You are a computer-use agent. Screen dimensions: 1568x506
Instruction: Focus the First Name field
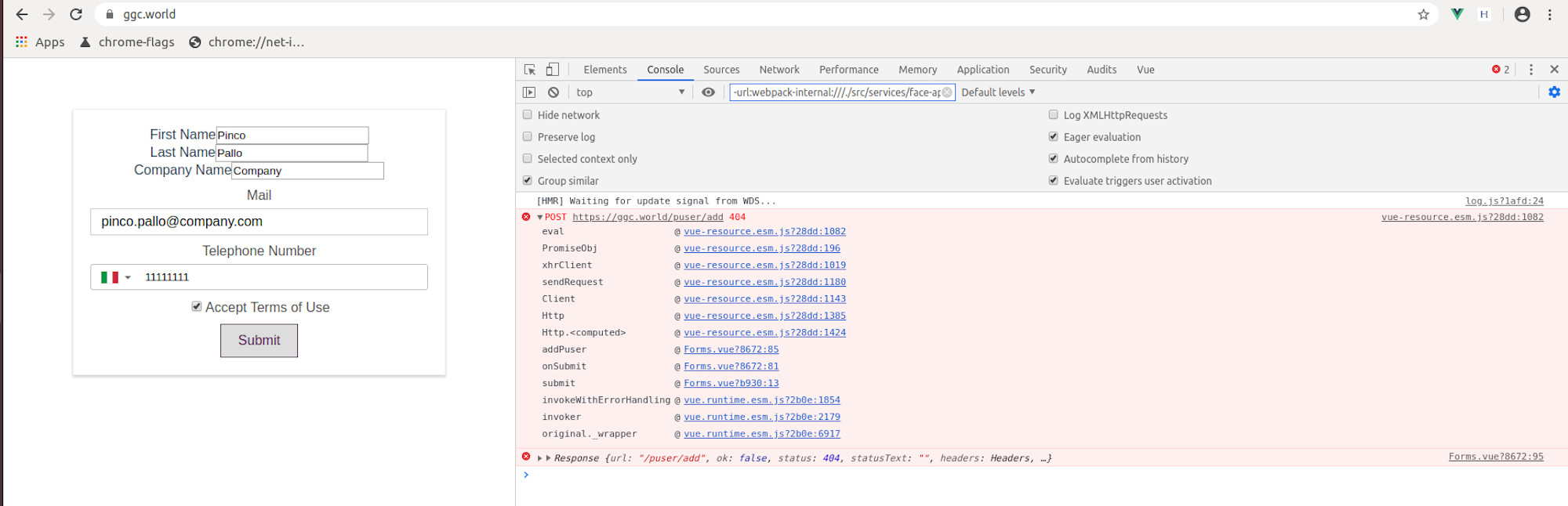pos(292,135)
